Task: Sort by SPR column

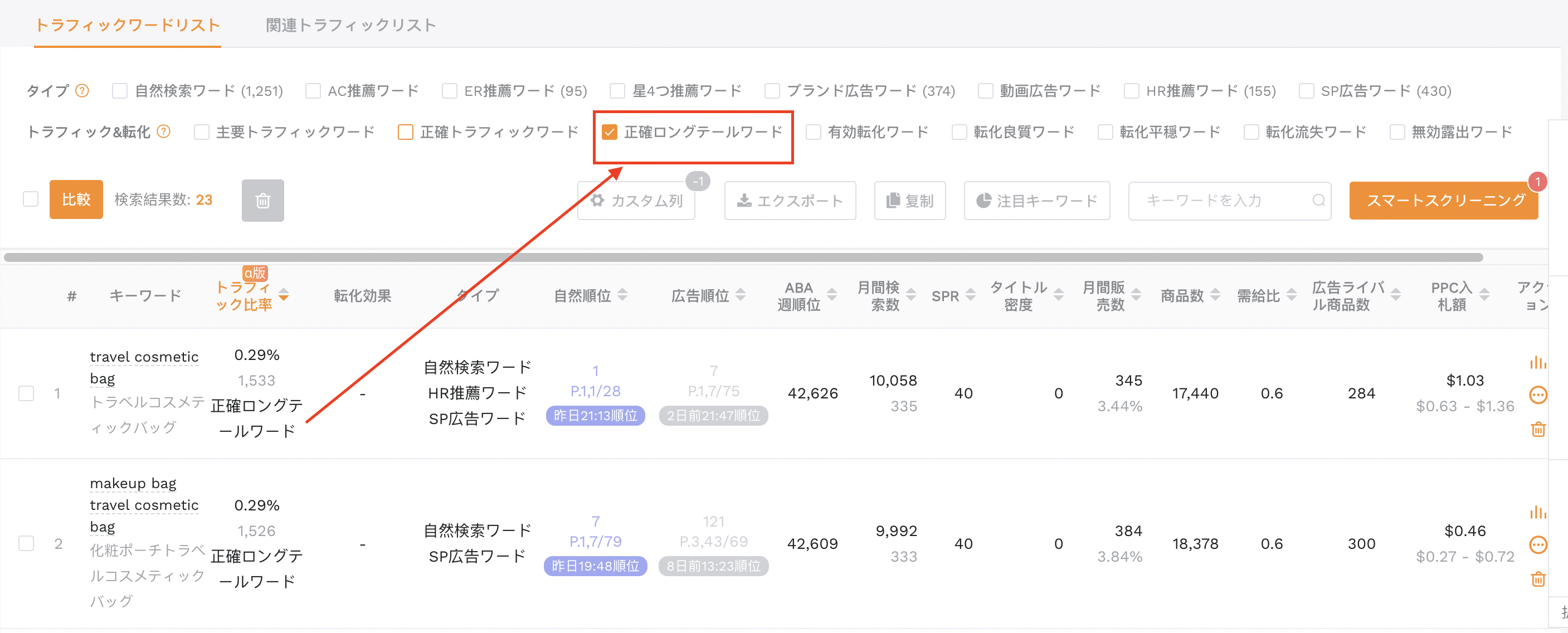Action: pos(970,295)
